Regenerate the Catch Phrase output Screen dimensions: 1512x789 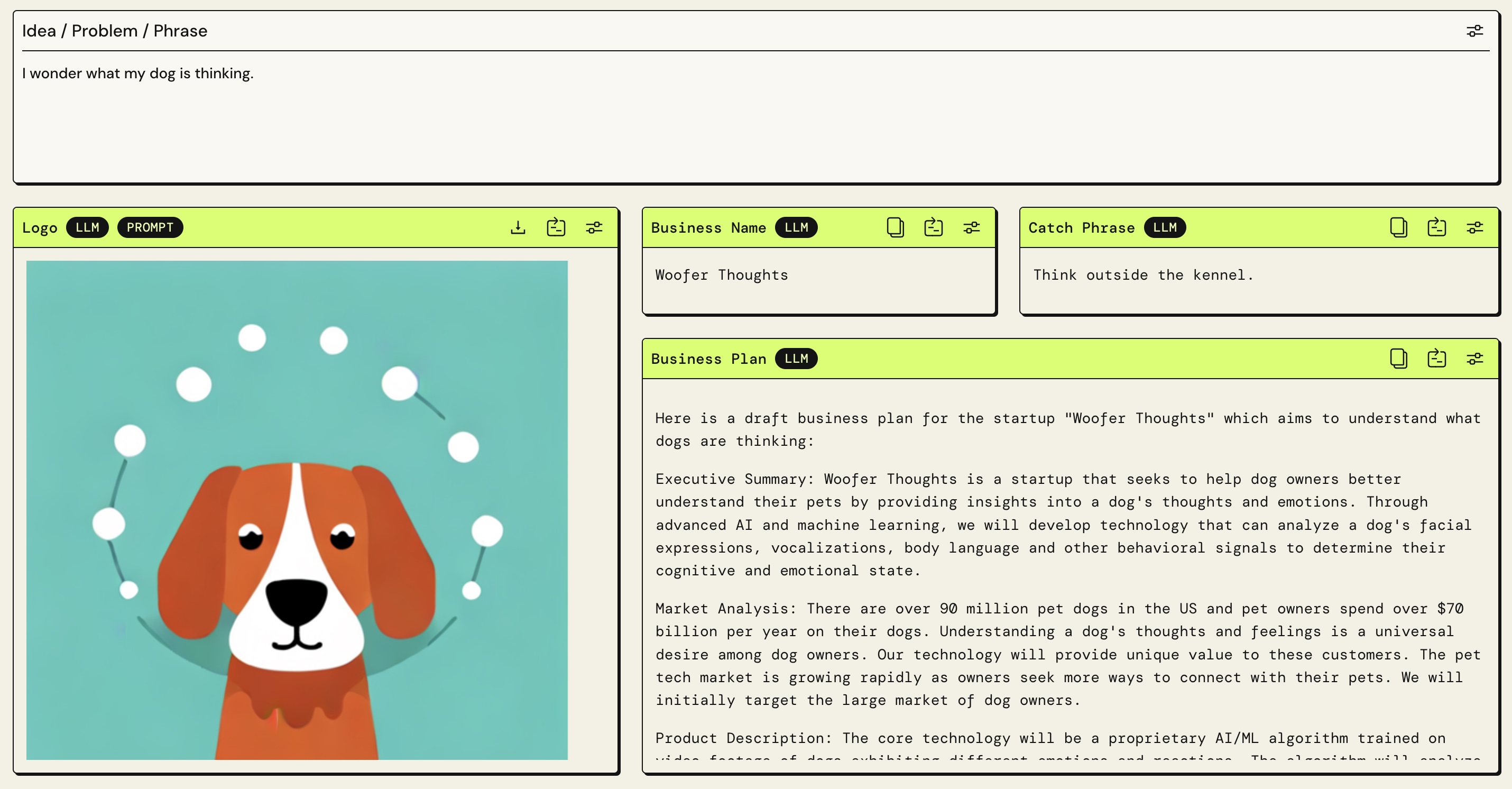point(1436,227)
